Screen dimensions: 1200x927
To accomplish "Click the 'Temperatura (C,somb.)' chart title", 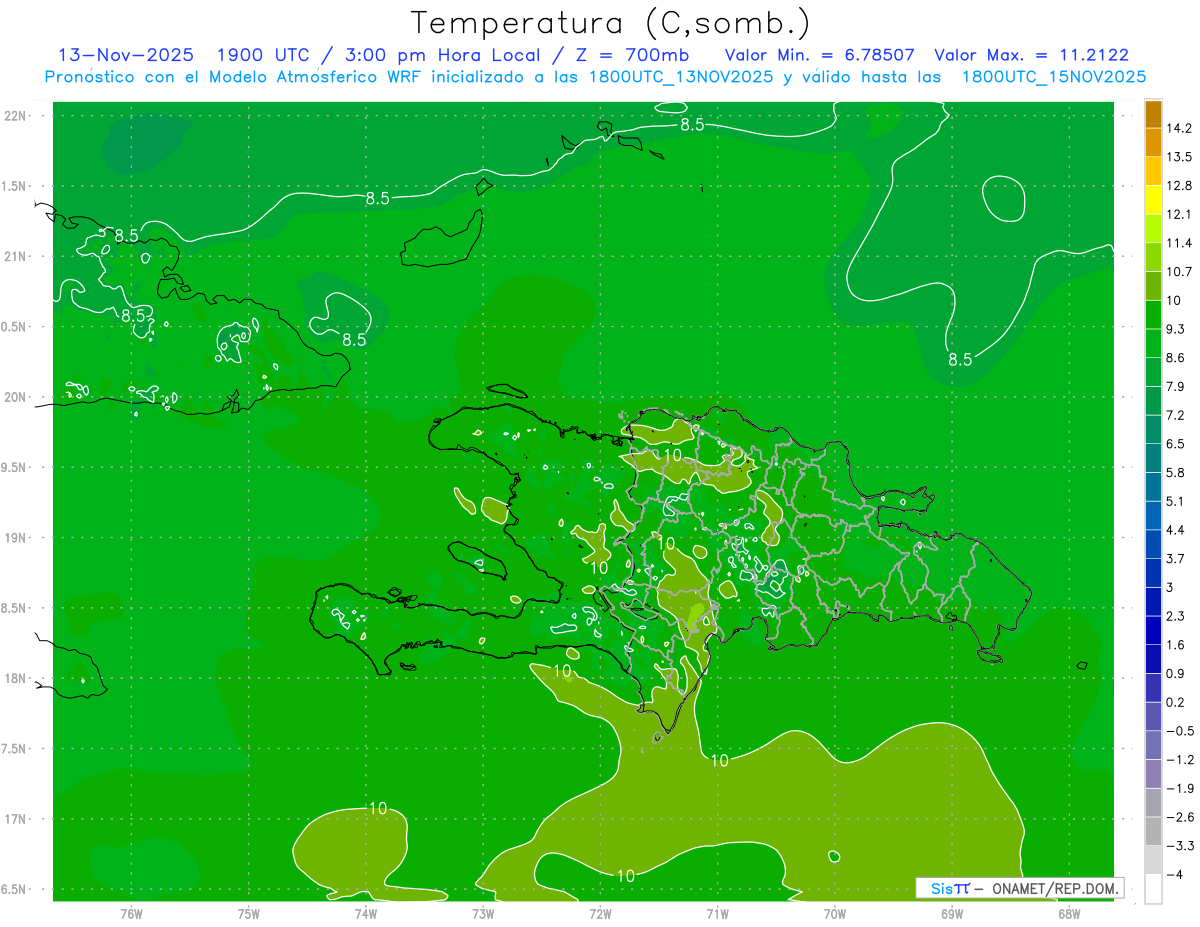I will 610,23.
